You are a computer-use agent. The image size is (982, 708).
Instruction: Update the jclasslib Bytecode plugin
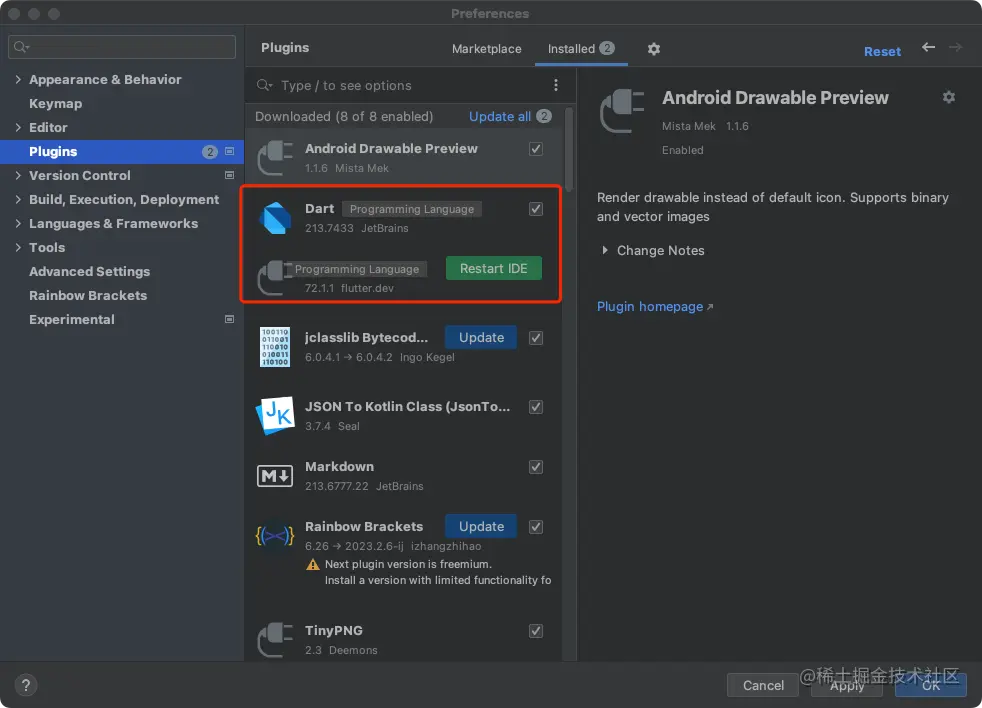[481, 337]
